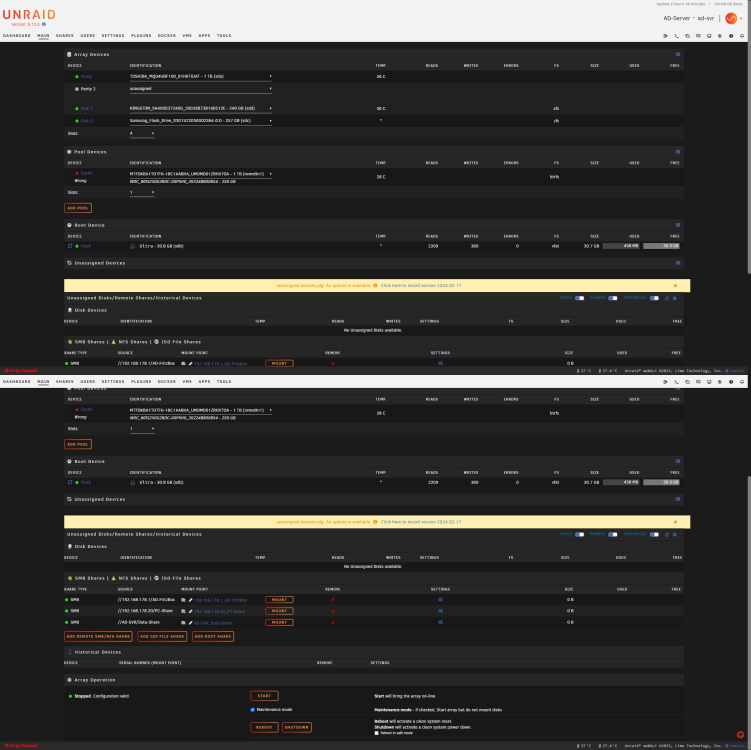This screenshot has height=750, width=751.
Task: Expand the caret next to user avatar
Action: (741, 19)
